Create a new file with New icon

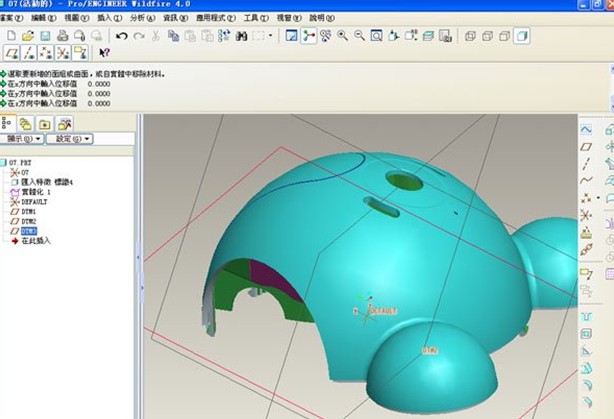click(11, 36)
